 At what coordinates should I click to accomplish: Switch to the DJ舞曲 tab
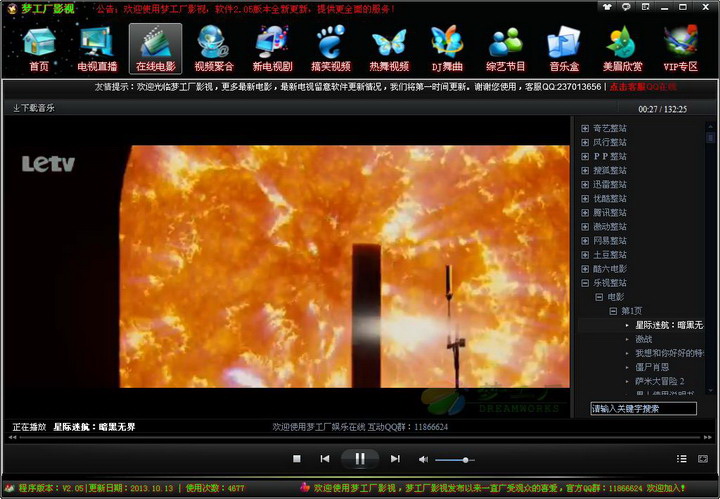click(447, 47)
